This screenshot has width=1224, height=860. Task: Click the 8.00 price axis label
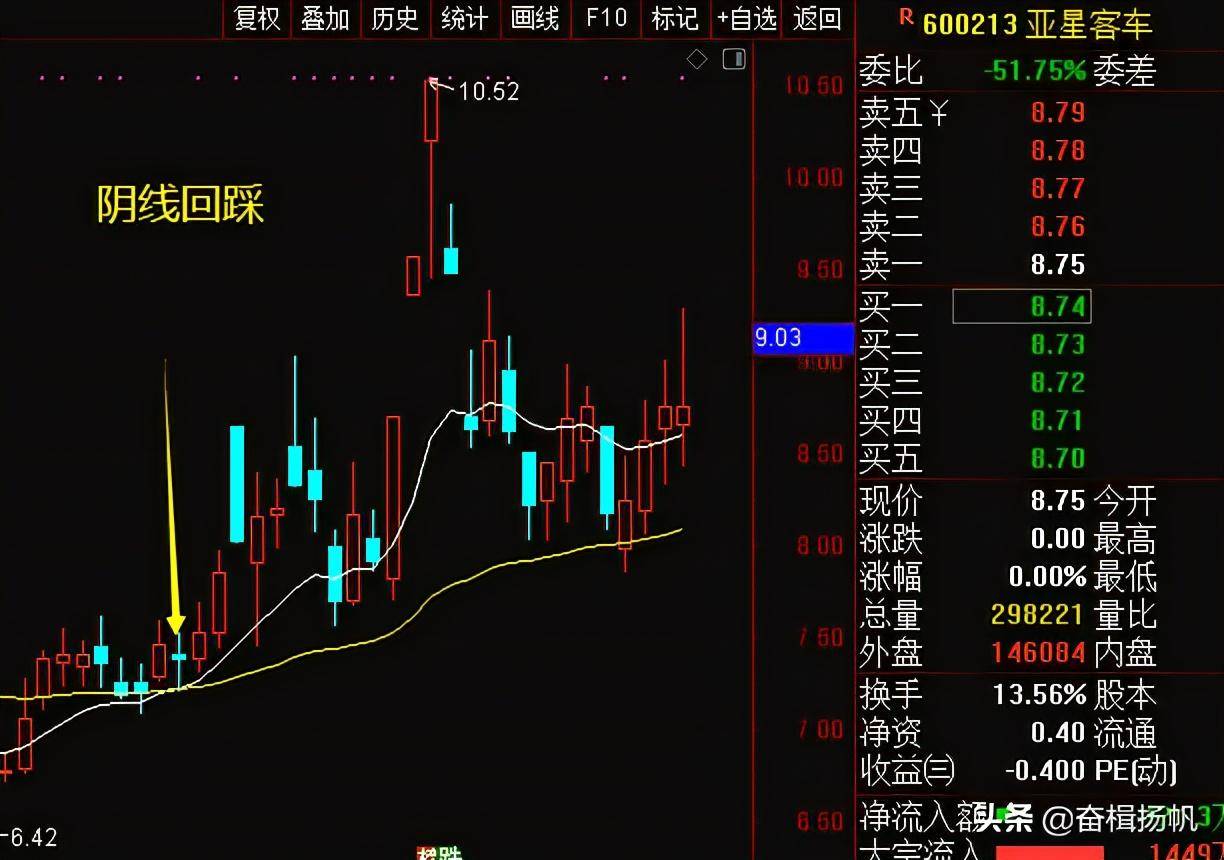pos(820,546)
